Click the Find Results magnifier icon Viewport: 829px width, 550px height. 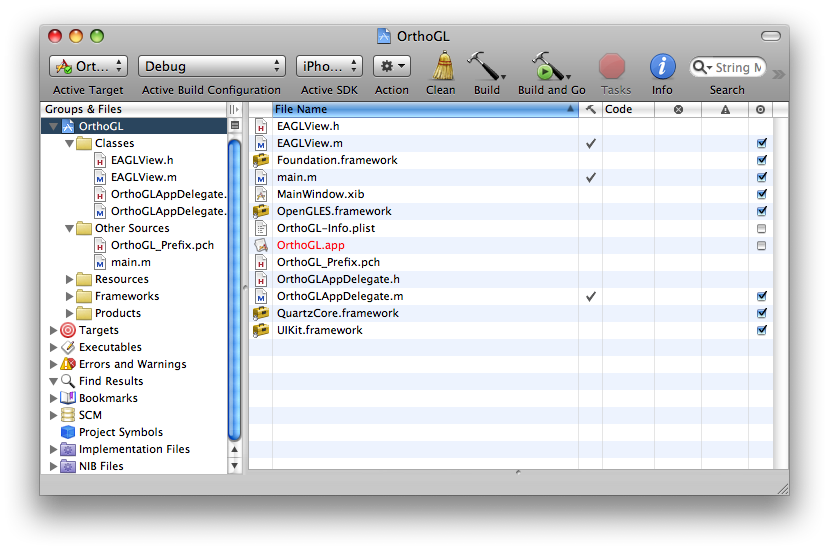point(68,381)
